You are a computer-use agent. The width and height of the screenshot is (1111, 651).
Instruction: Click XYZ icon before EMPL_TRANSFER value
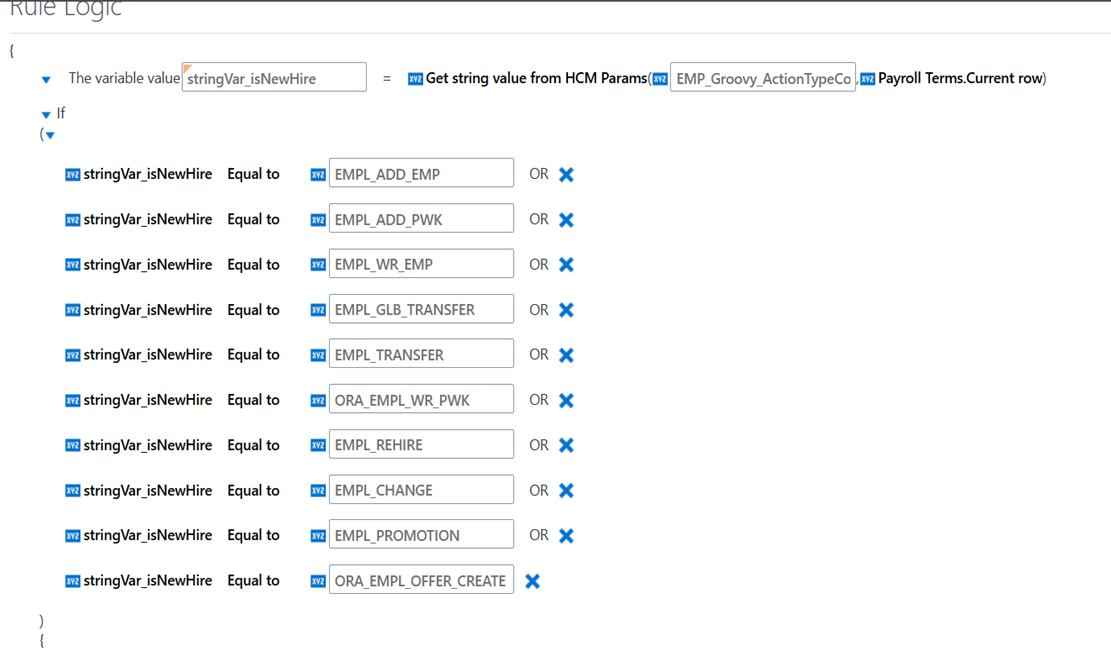point(318,355)
